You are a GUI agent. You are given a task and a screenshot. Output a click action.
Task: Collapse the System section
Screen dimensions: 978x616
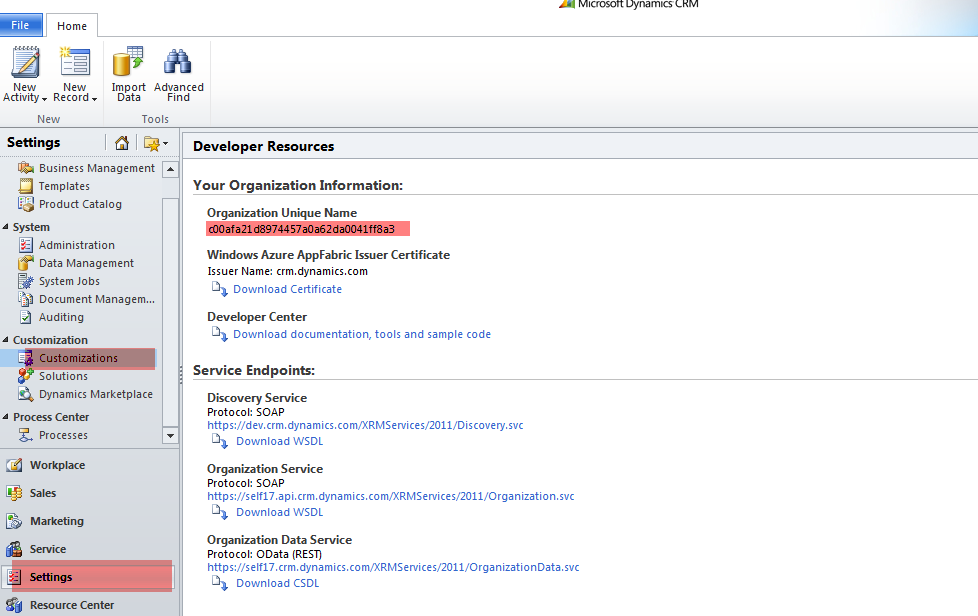8,226
